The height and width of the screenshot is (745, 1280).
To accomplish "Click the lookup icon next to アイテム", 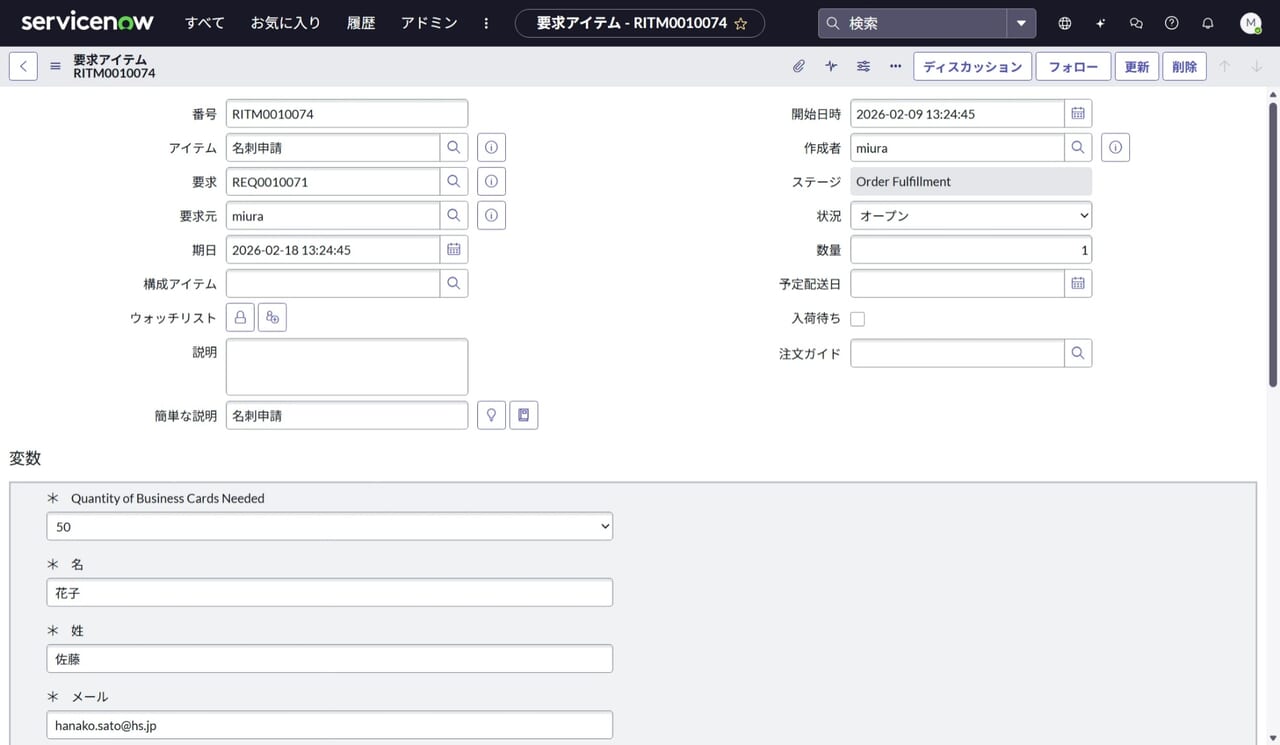I will coord(454,148).
